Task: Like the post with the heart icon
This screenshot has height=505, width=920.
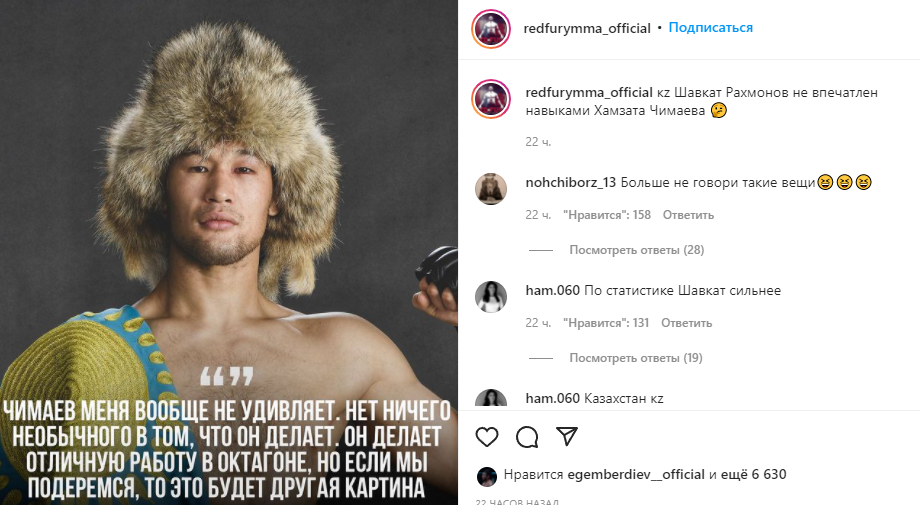Action: [487, 437]
